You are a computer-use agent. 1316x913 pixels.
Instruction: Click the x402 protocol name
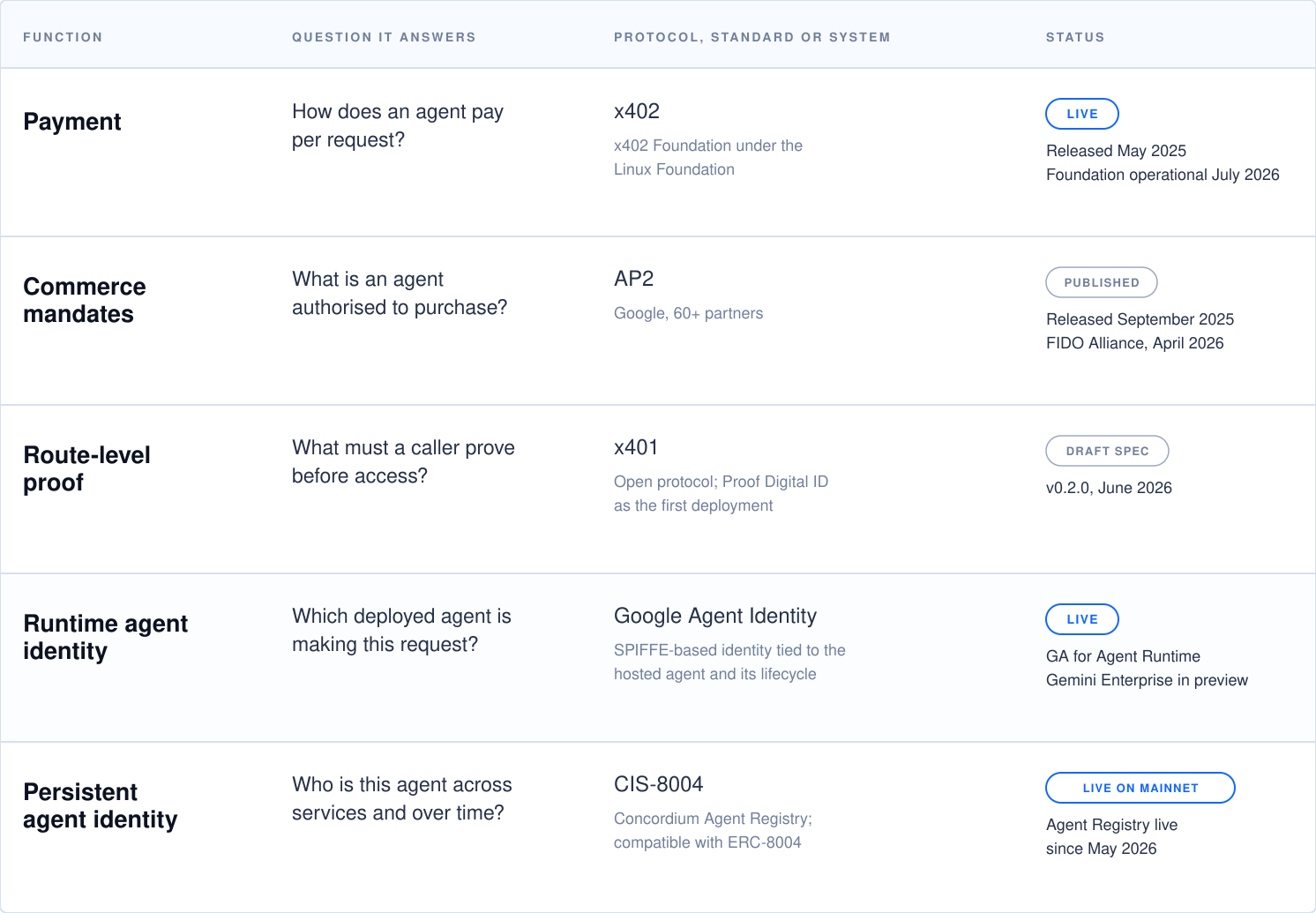(x=637, y=111)
